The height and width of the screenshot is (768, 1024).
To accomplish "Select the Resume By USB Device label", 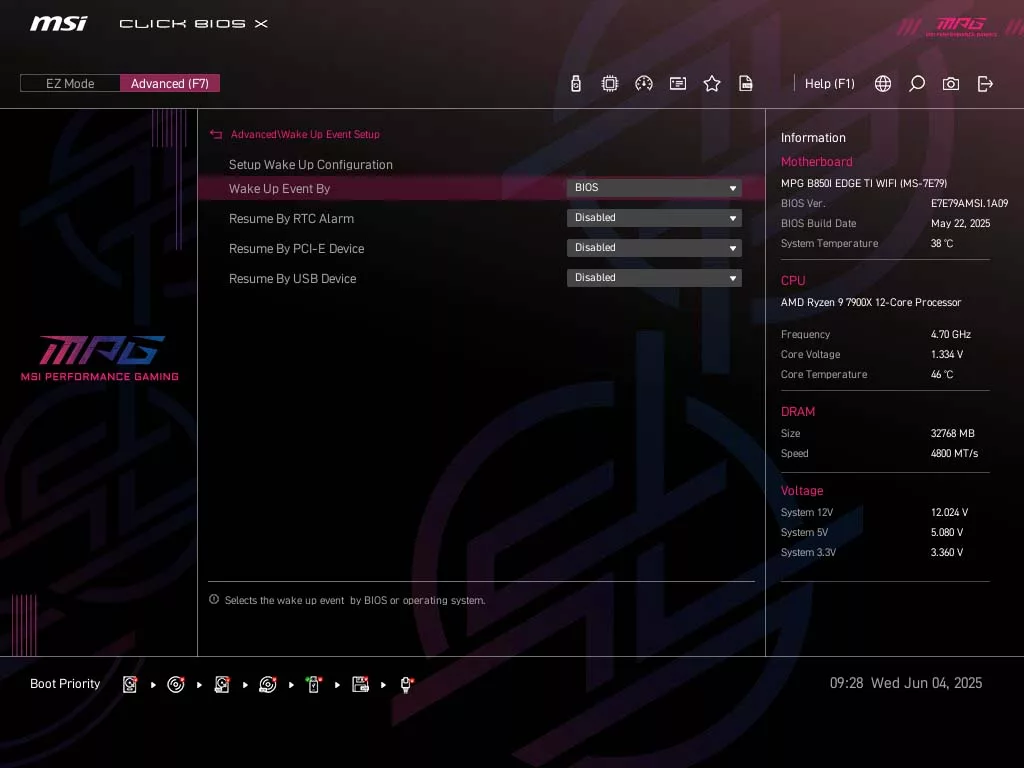I will coord(293,279).
